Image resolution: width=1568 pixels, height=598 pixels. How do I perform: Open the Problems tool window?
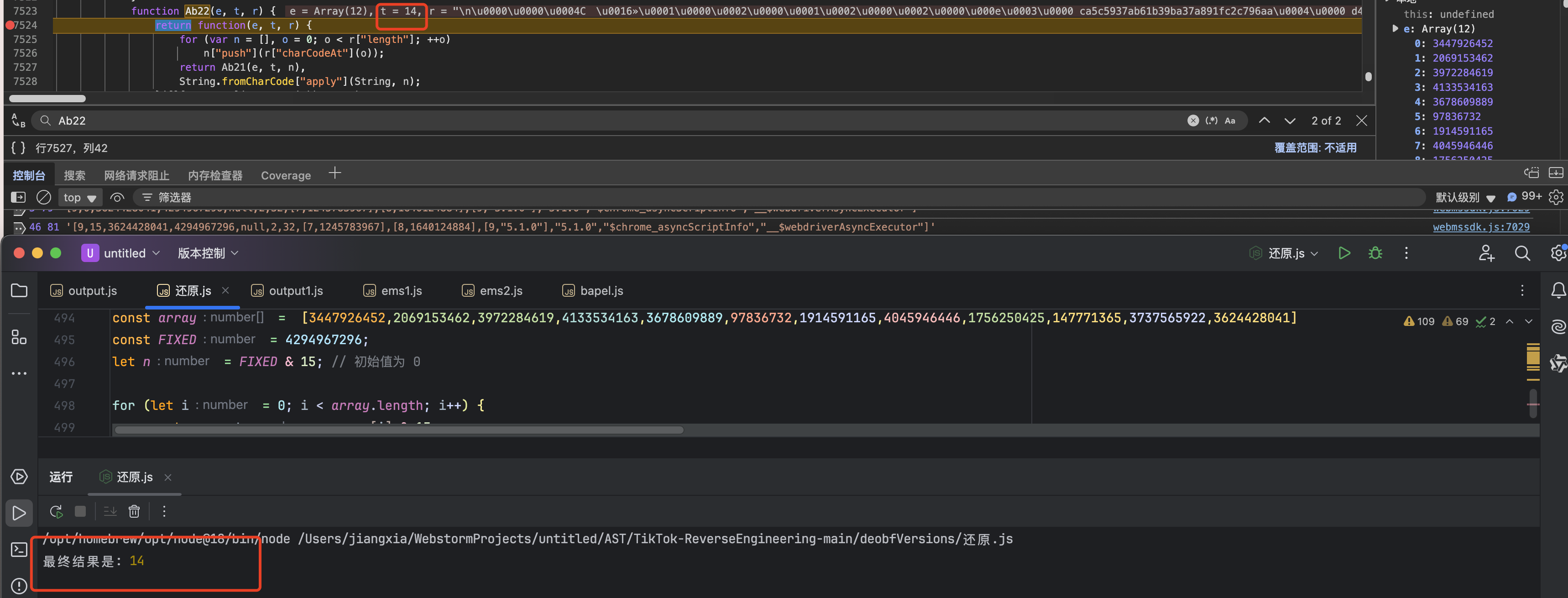(20, 586)
